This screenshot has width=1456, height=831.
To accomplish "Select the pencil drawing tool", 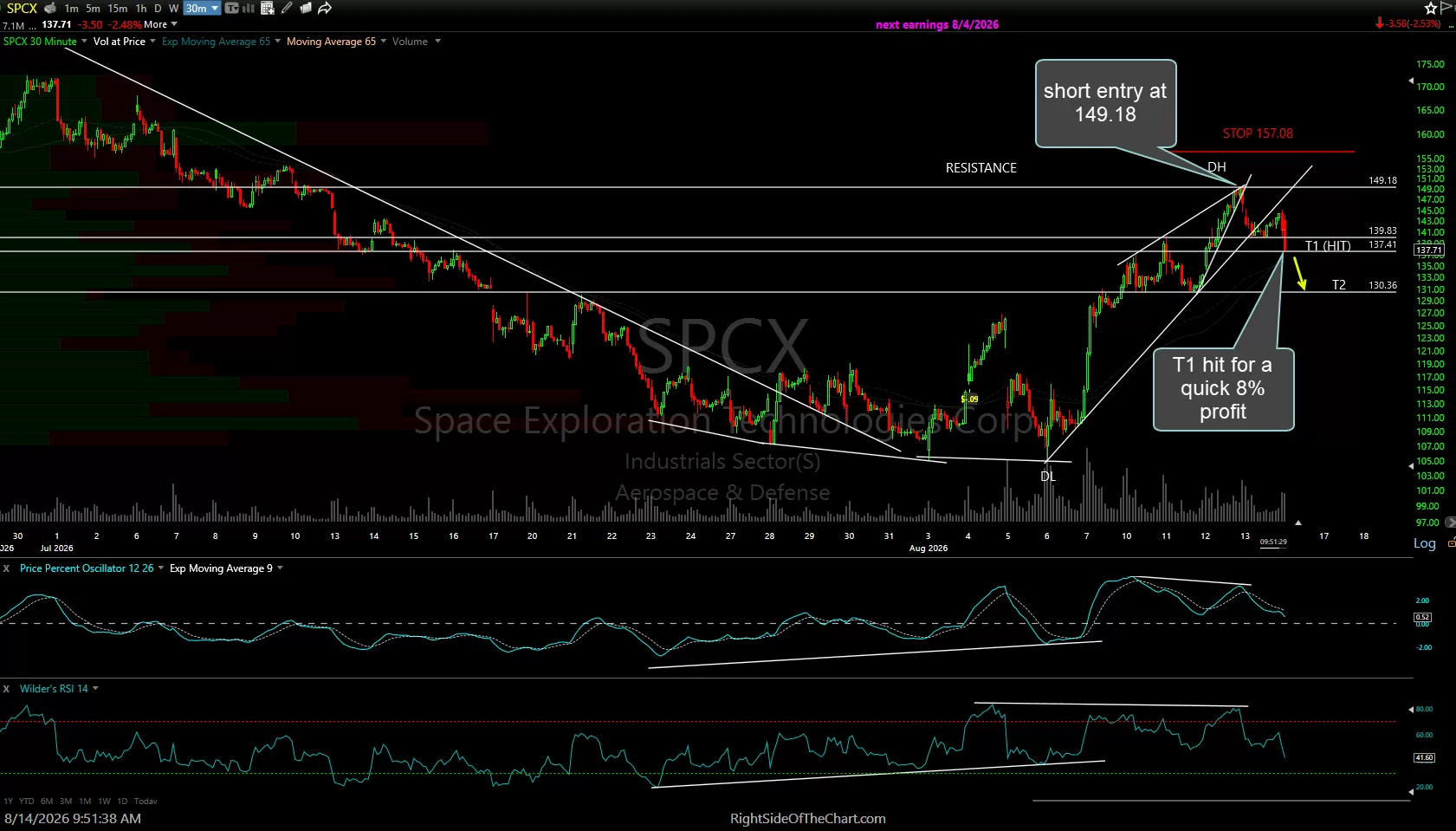I will click(287, 8).
